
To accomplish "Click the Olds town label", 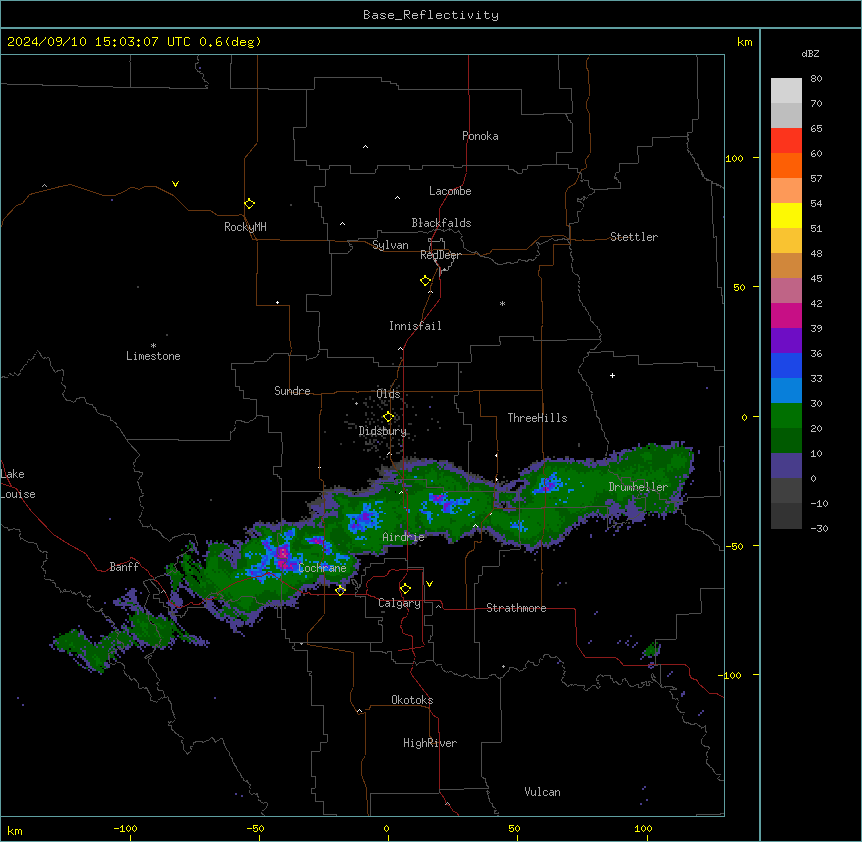I will (388, 394).
